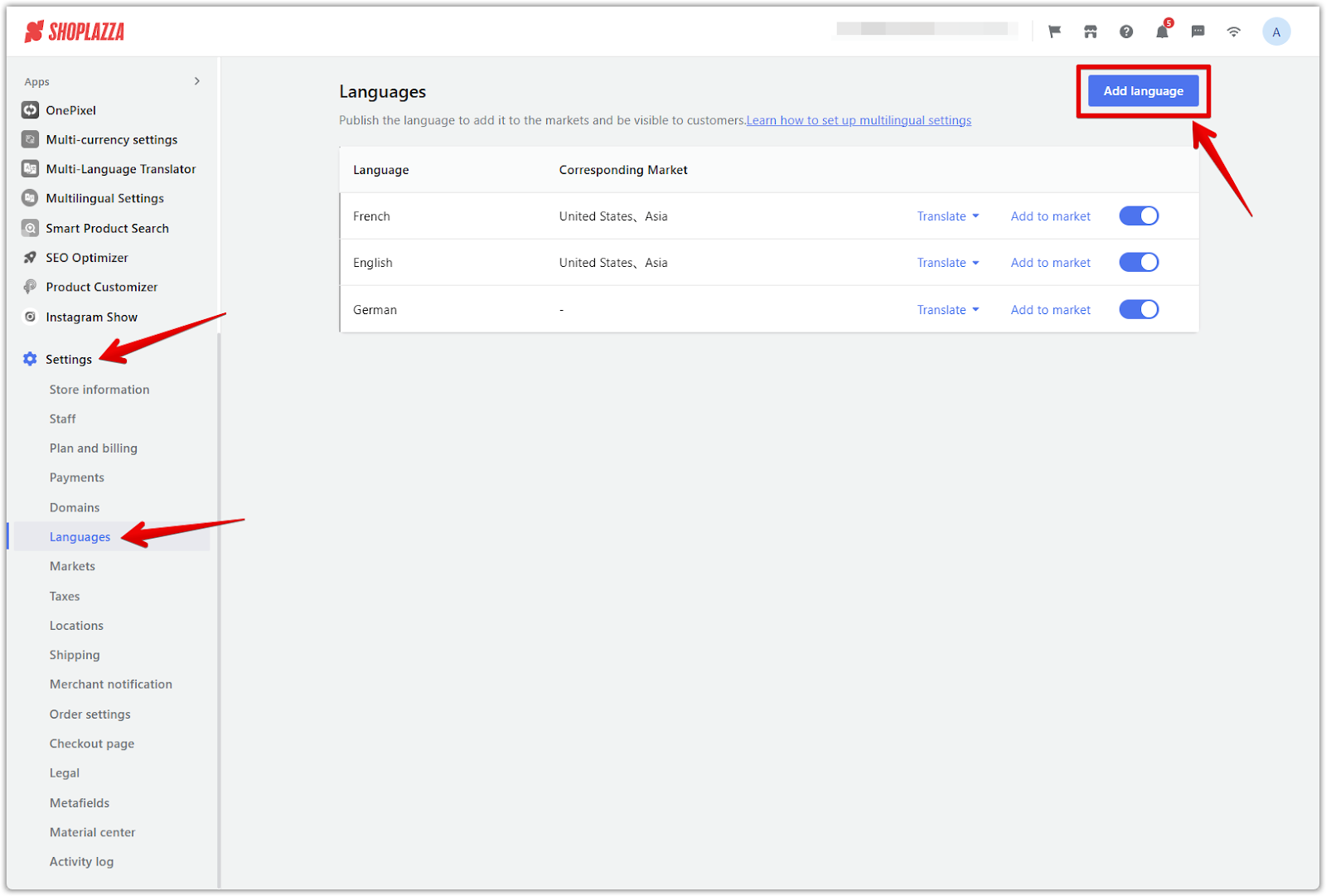Click the OnePixel app icon
The image size is (1326, 896).
click(31, 110)
